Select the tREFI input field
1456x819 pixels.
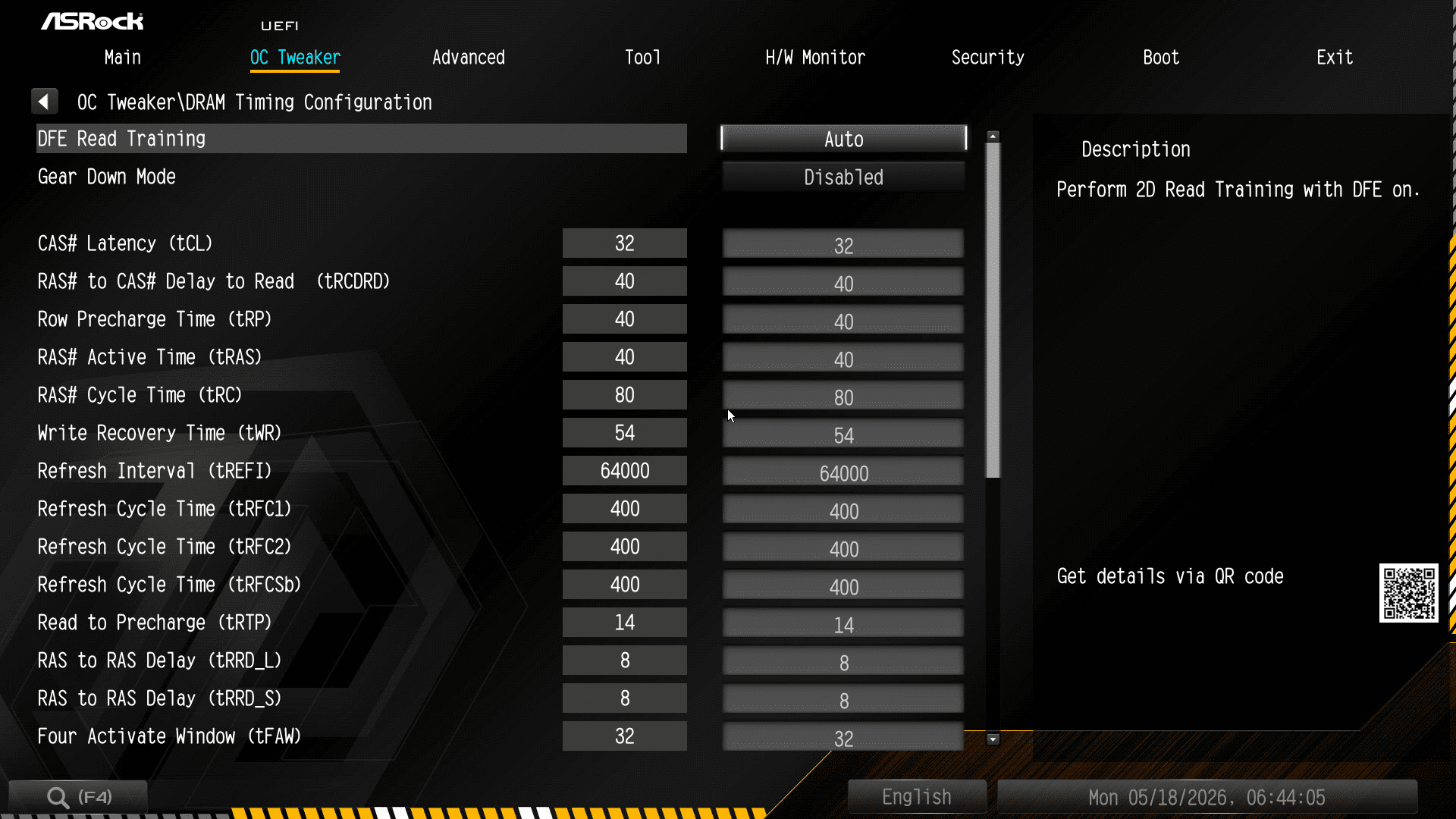coord(843,472)
